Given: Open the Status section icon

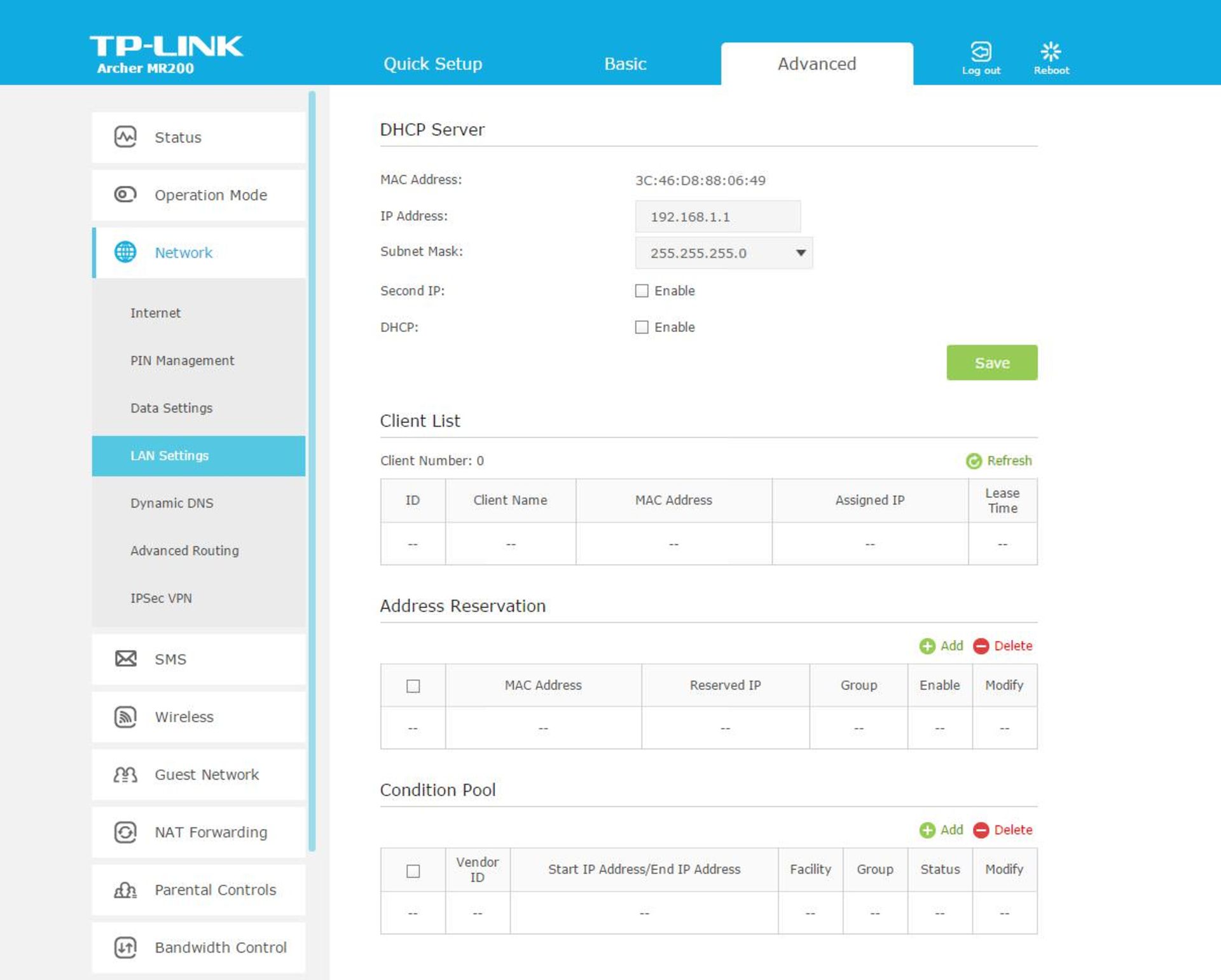Looking at the screenshot, I should click(x=125, y=137).
